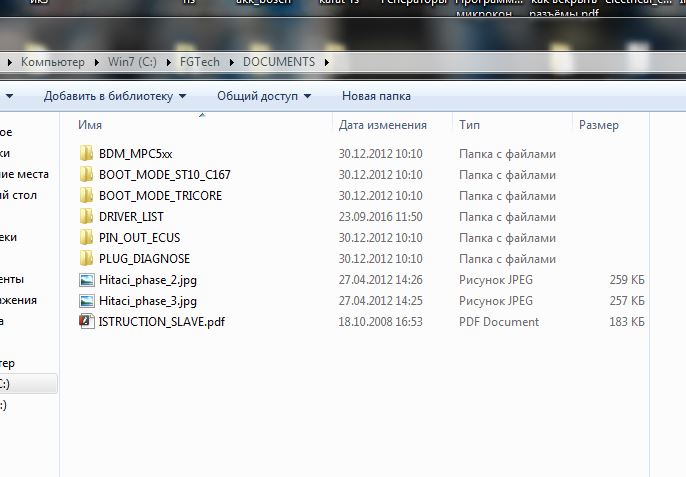
Task: Open the Добавить в библиотеку dropdown
Action: (115, 96)
